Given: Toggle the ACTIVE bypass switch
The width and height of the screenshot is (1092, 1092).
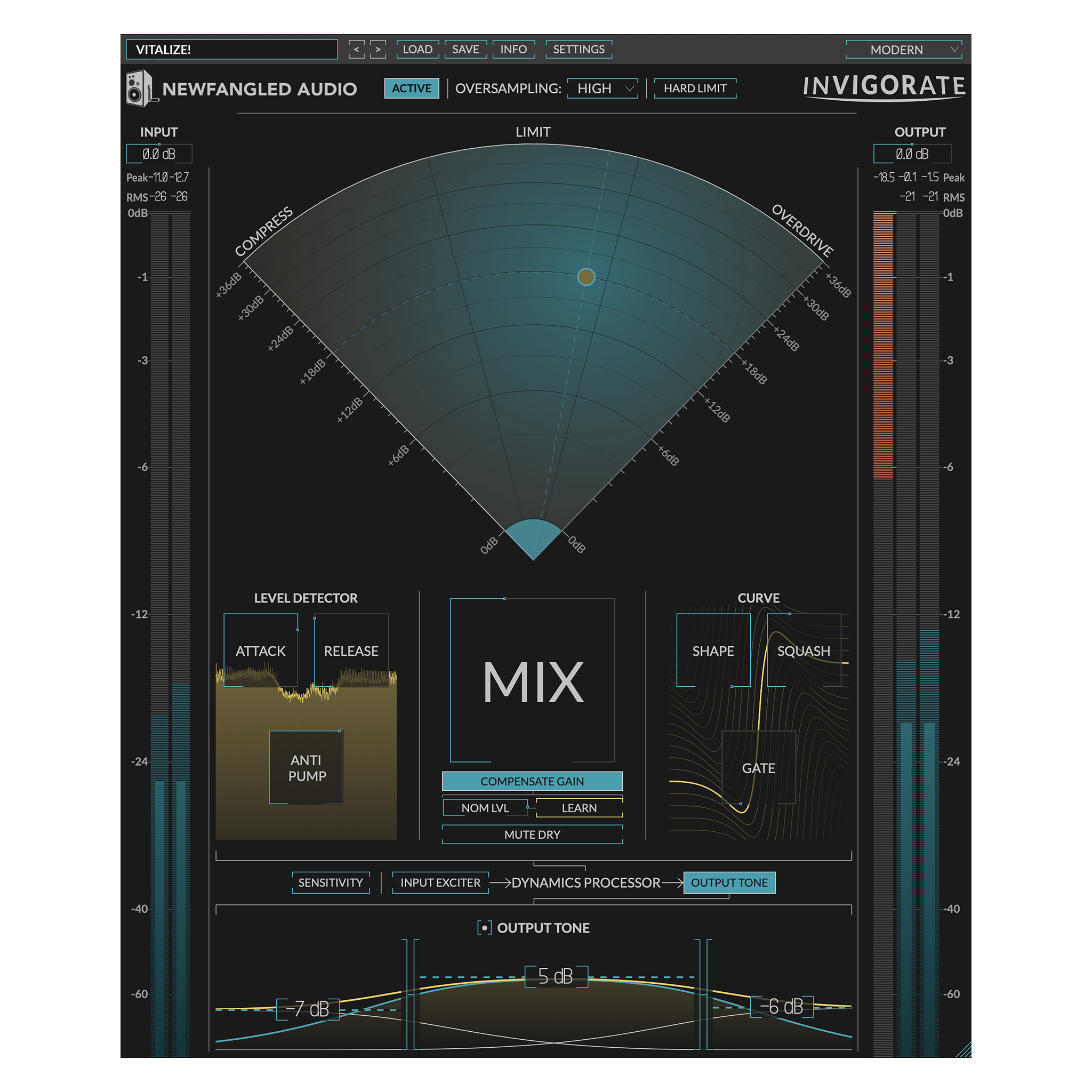Looking at the screenshot, I should (x=411, y=88).
